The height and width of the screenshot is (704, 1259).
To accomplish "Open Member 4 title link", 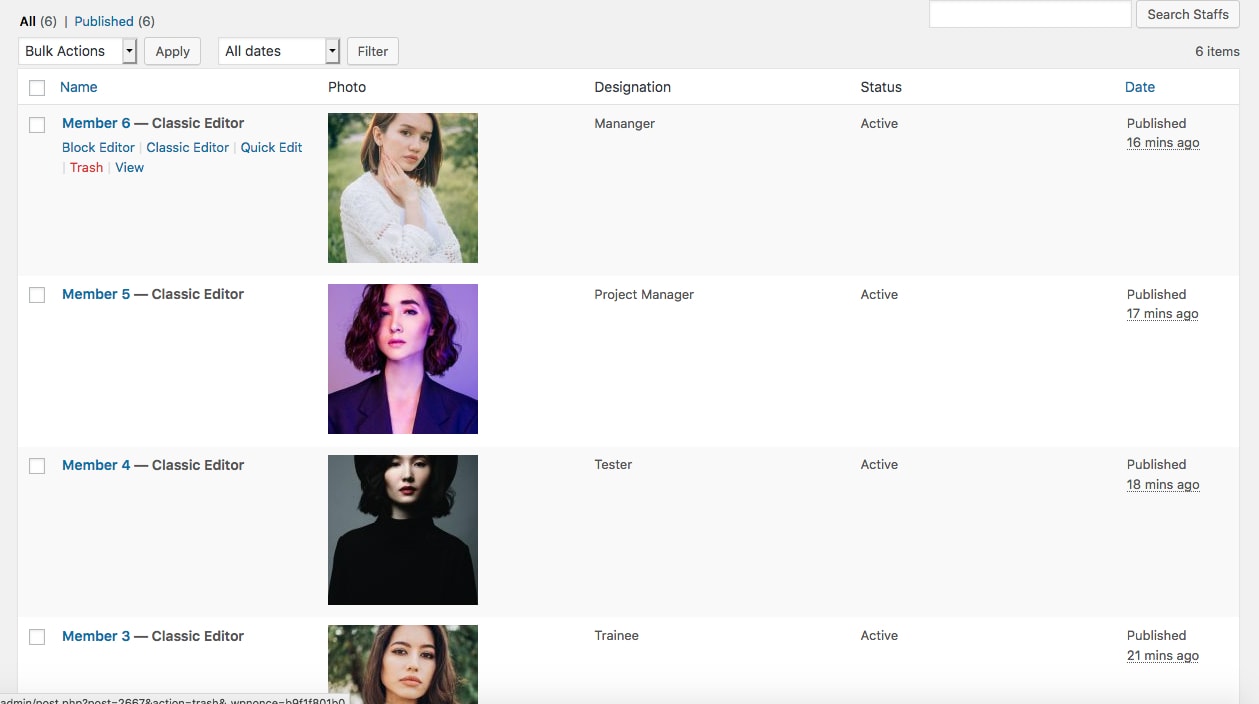I will 96,465.
